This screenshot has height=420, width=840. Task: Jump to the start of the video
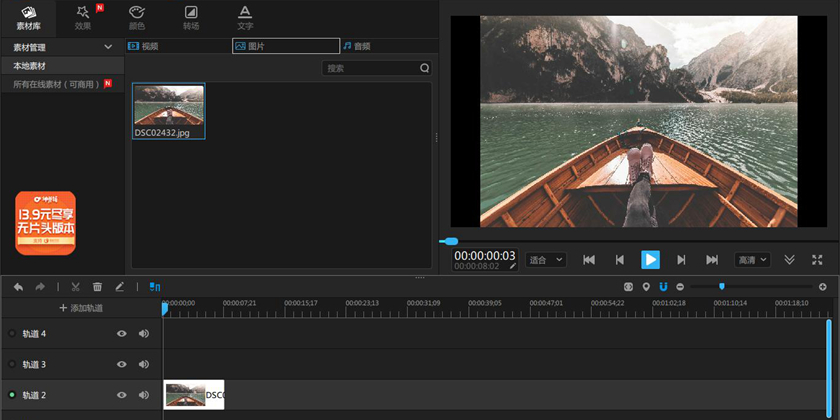click(x=589, y=260)
